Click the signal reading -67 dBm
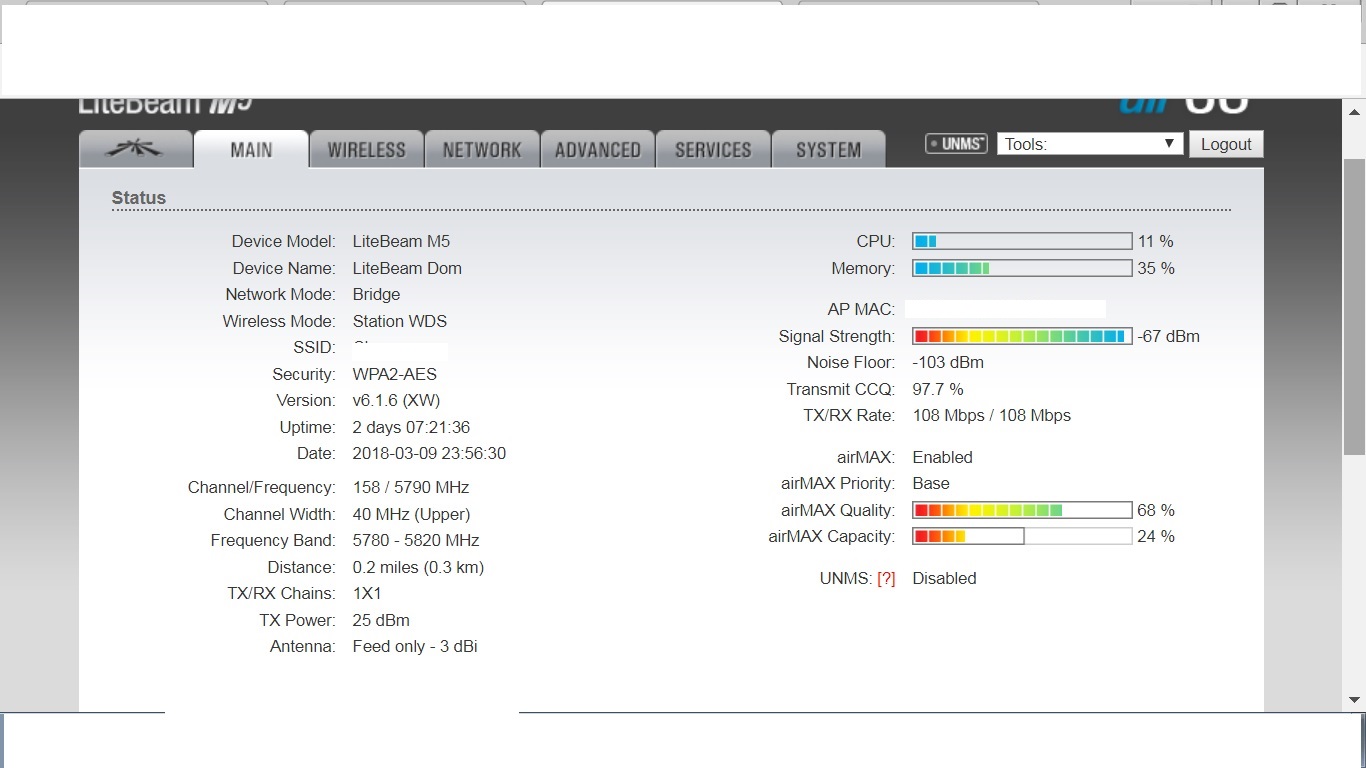The height and width of the screenshot is (768, 1366). [x=1169, y=336]
